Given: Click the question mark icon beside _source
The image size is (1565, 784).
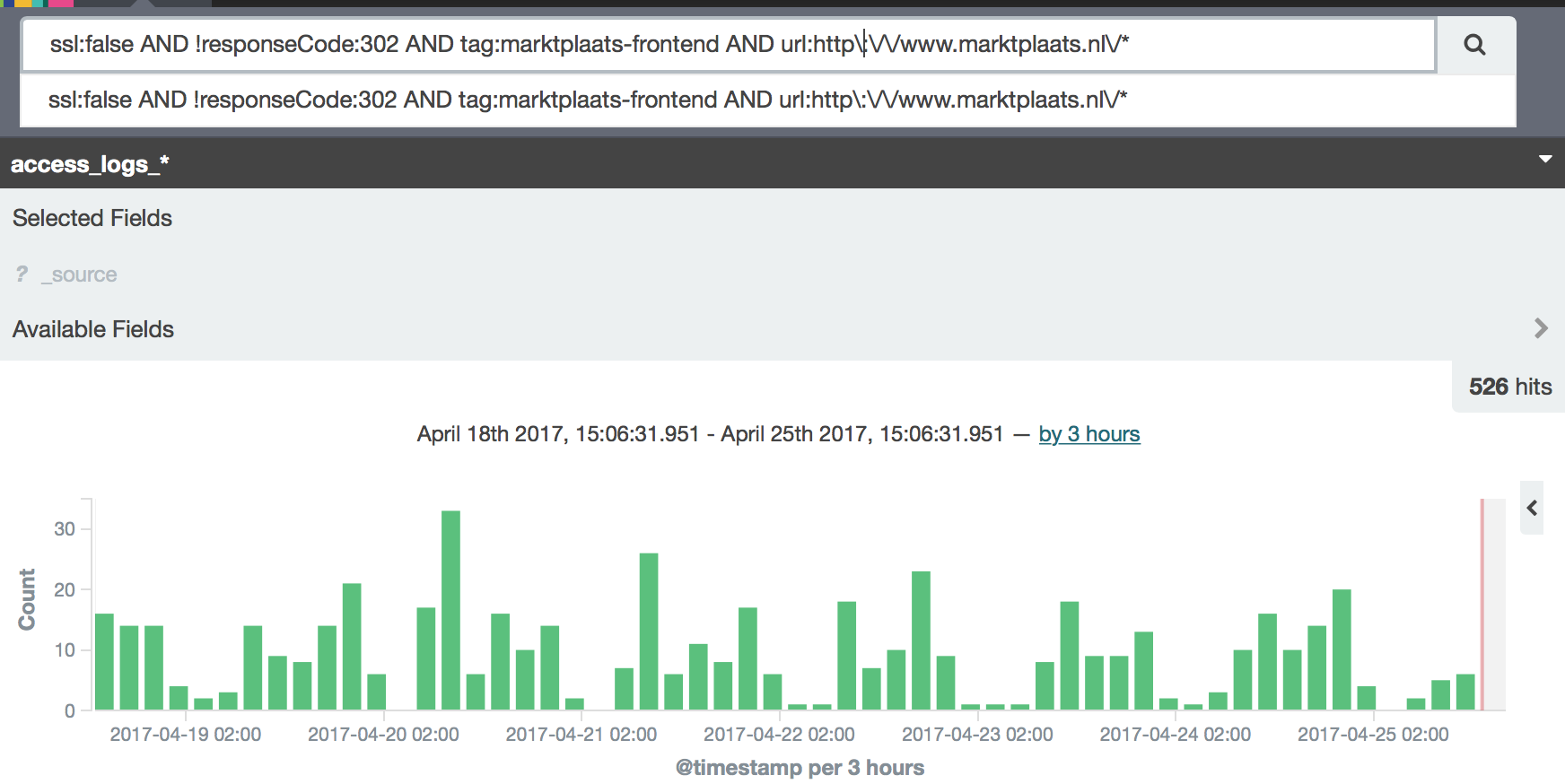Looking at the screenshot, I should coord(22,274).
